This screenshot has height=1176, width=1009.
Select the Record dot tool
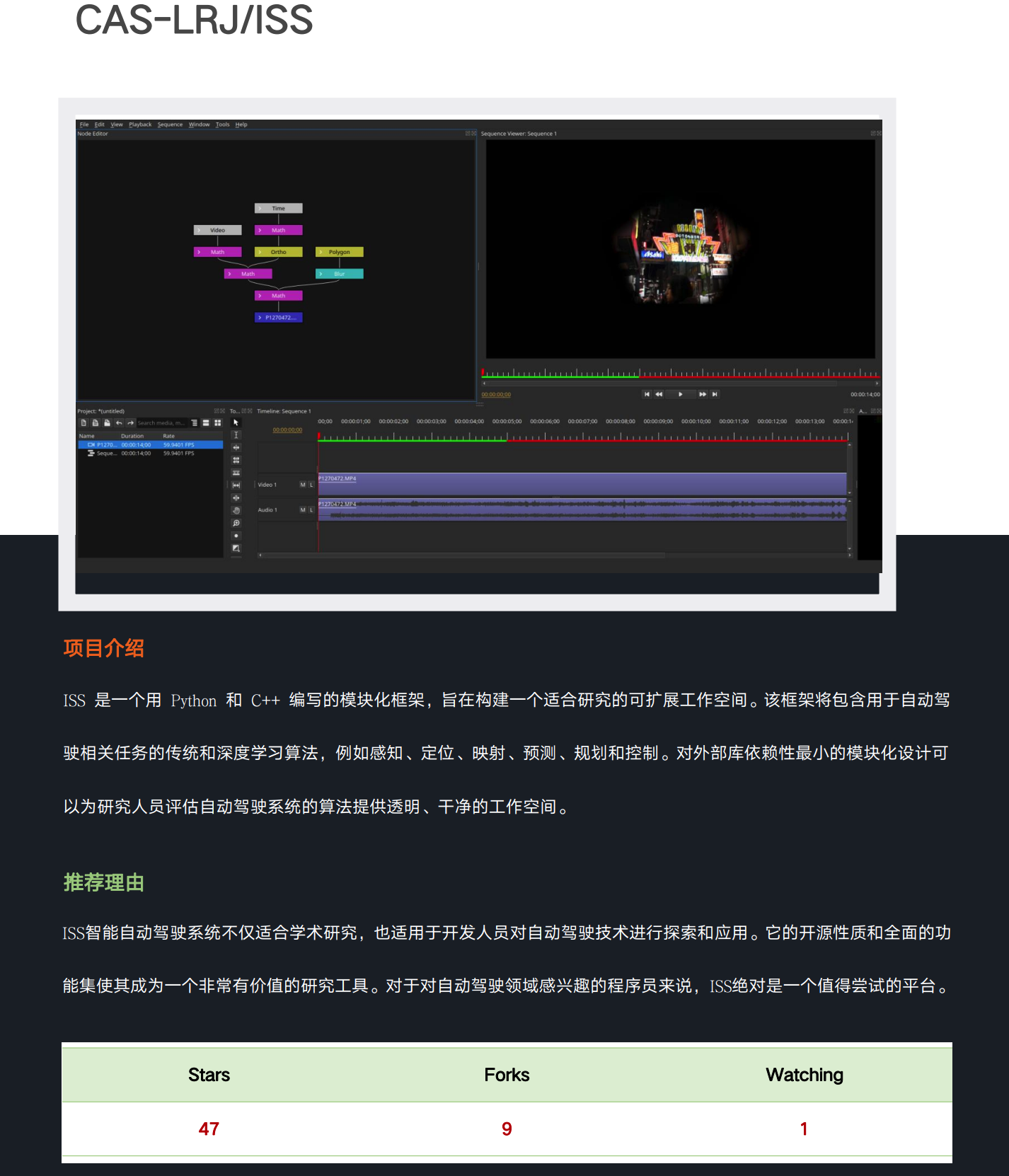click(x=236, y=536)
